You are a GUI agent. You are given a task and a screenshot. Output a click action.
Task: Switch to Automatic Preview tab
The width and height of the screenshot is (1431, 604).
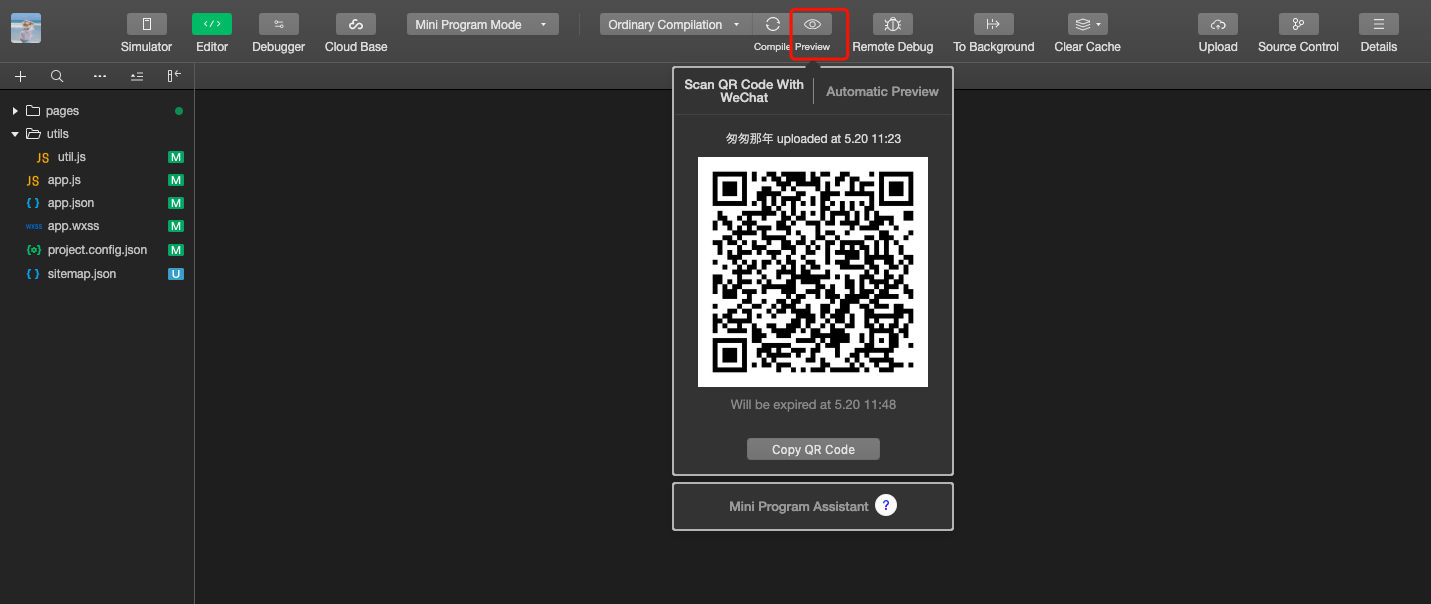coord(882,91)
